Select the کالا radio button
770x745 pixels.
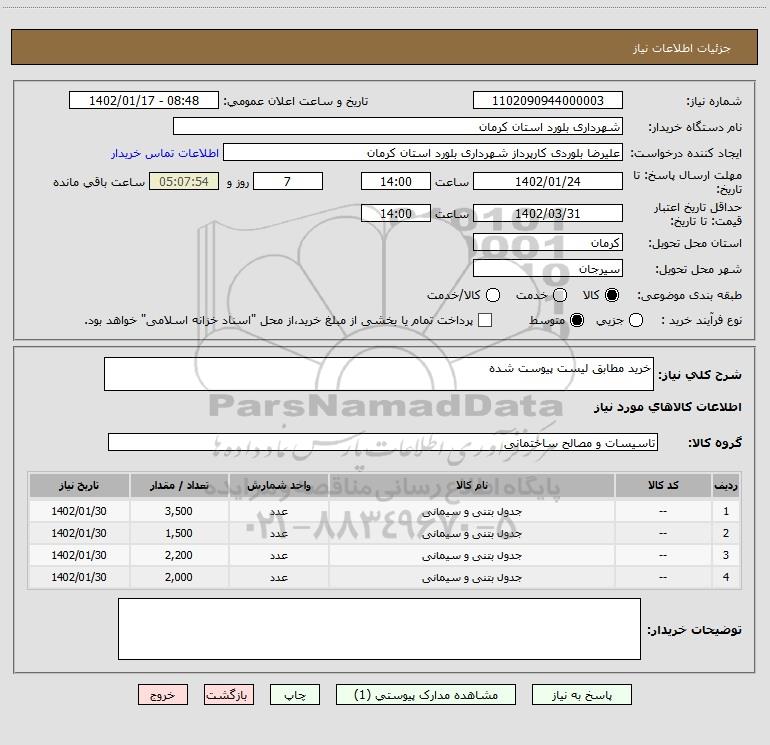click(612, 295)
